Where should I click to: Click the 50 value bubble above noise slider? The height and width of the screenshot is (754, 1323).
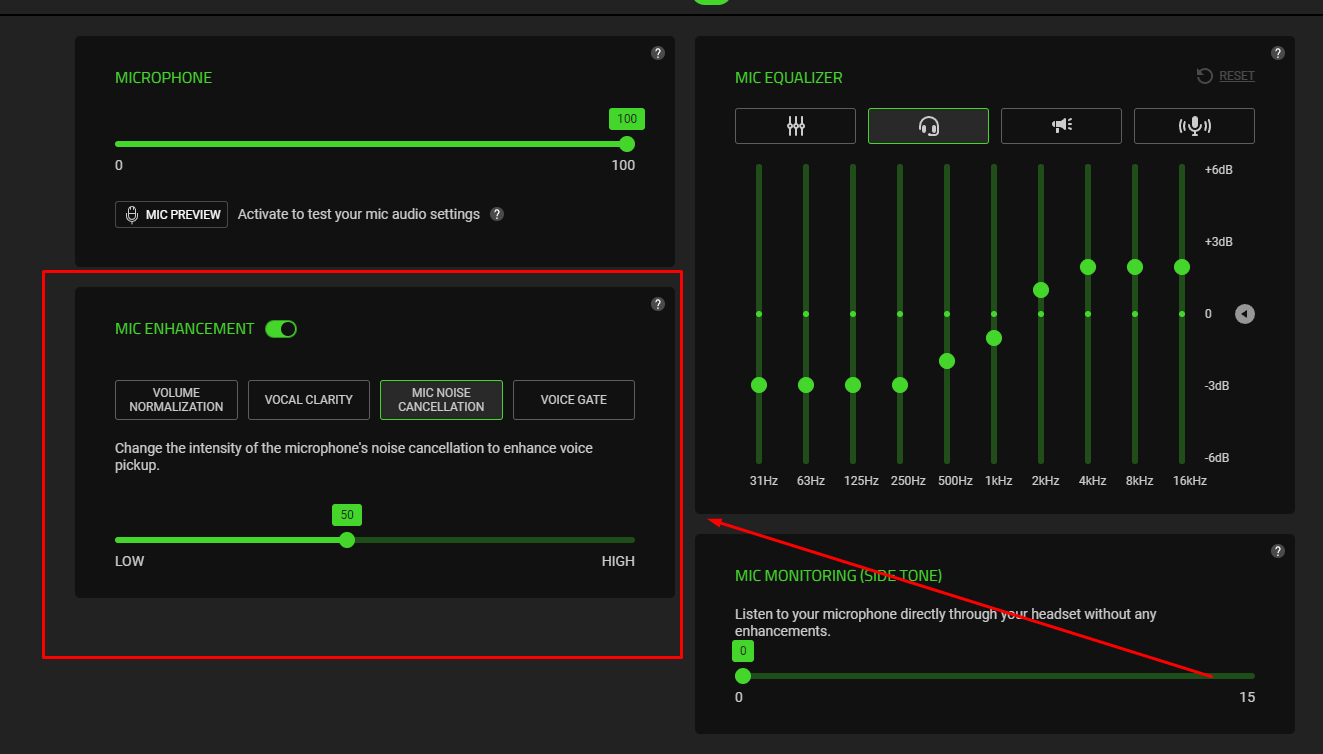347,515
